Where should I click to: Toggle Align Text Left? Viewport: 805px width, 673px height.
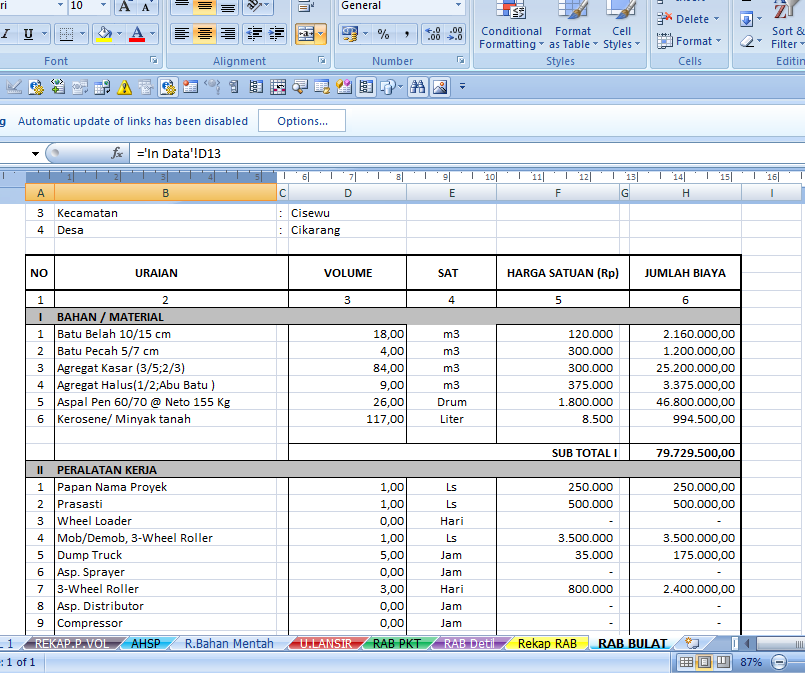click(181, 34)
